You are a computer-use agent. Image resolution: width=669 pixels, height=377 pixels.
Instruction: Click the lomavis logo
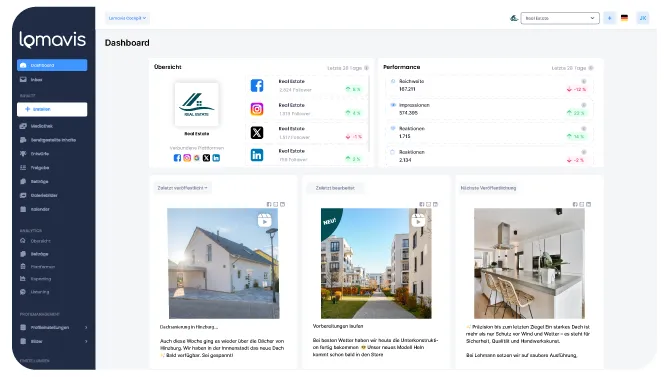point(52,40)
